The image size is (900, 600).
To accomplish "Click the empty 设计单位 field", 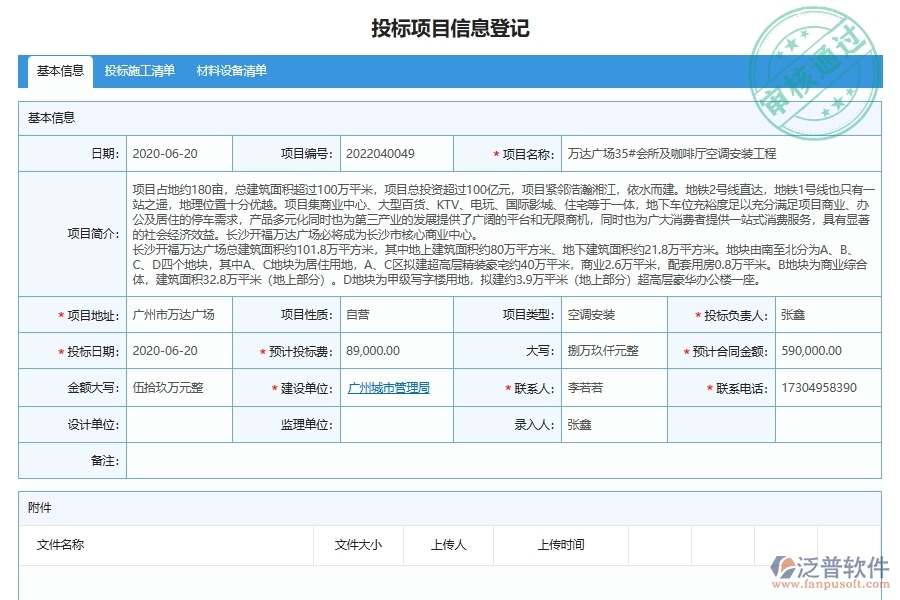I will (x=180, y=424).
